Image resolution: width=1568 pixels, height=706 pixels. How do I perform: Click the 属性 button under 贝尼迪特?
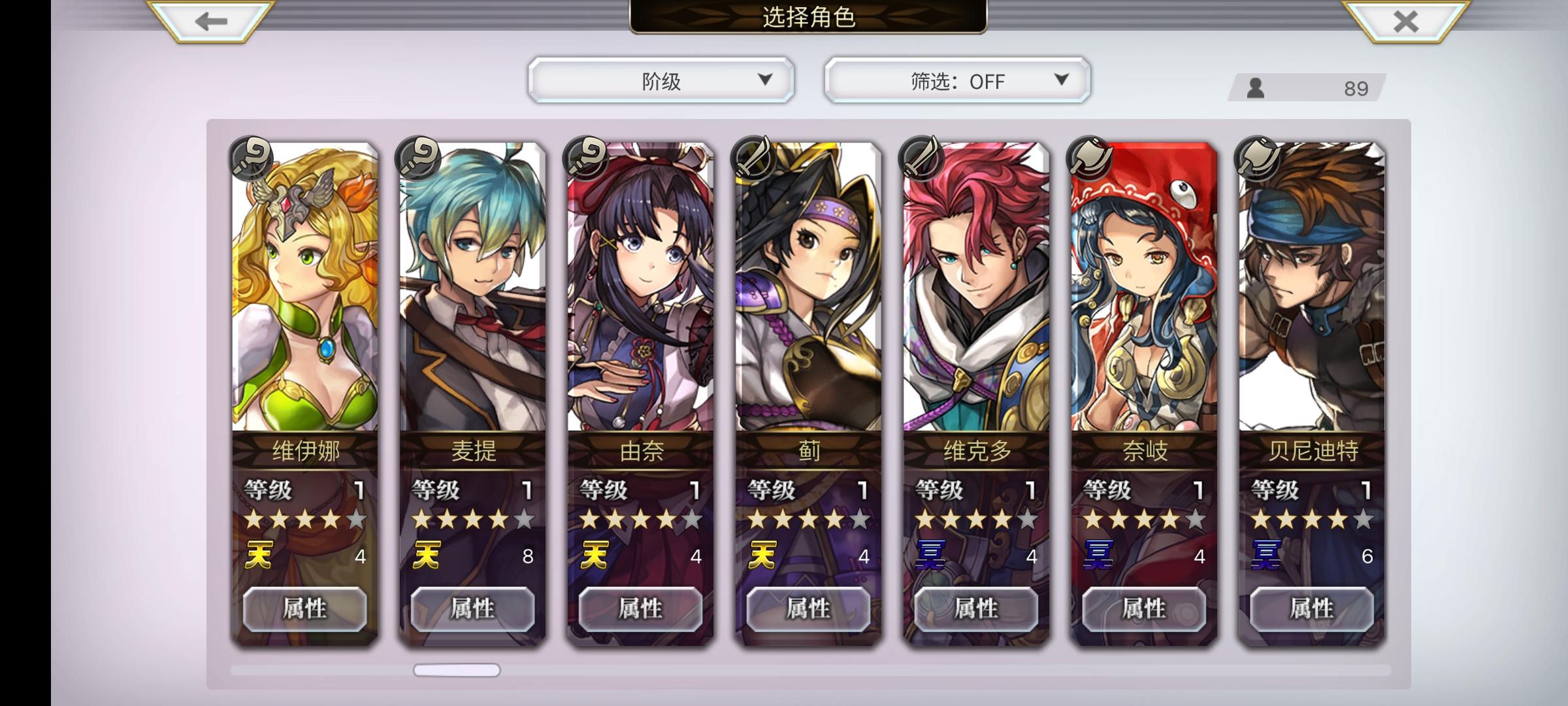(1312, 609)
